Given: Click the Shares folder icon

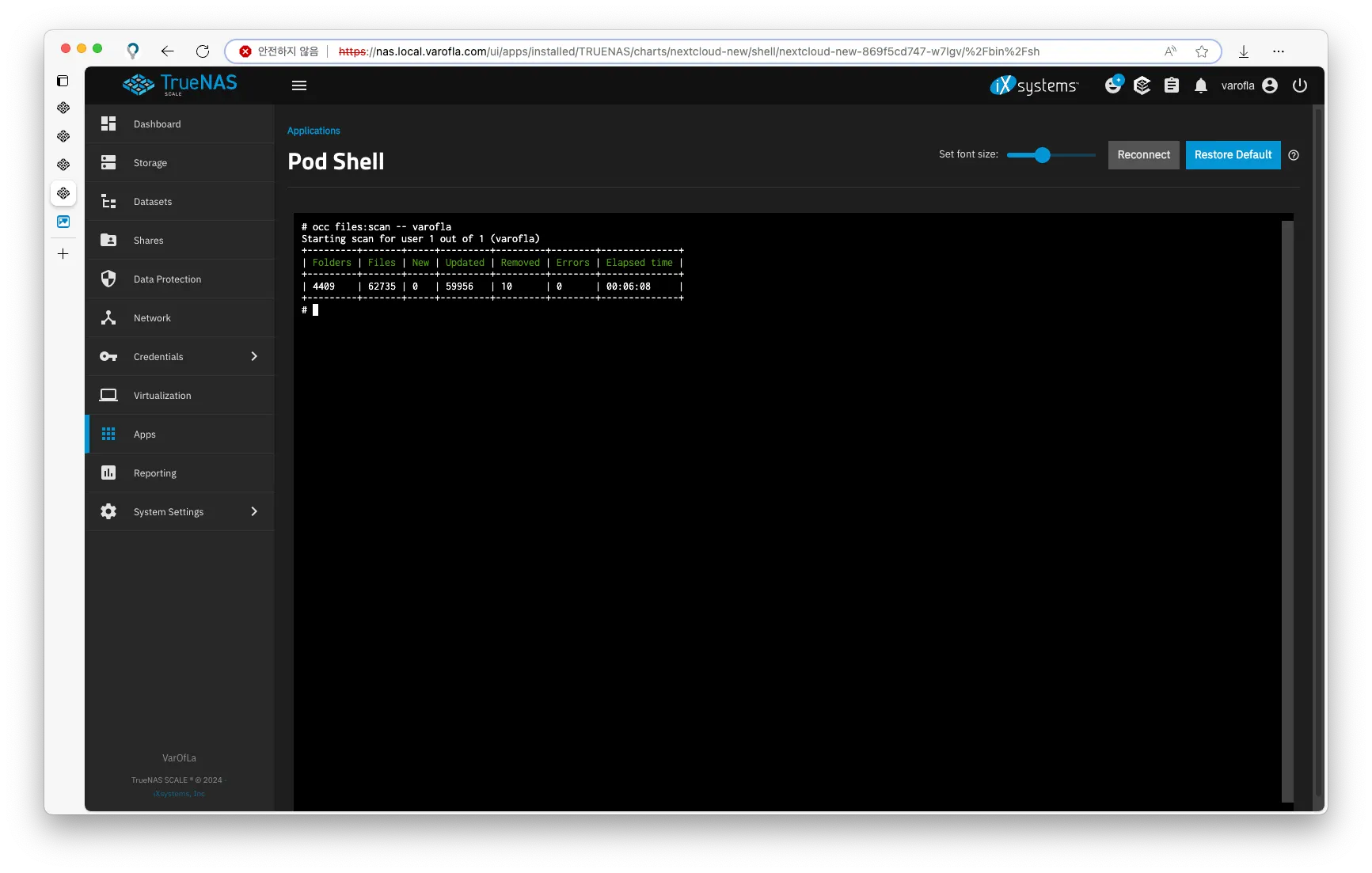Looking at the screenshot, I should (108, 240).
